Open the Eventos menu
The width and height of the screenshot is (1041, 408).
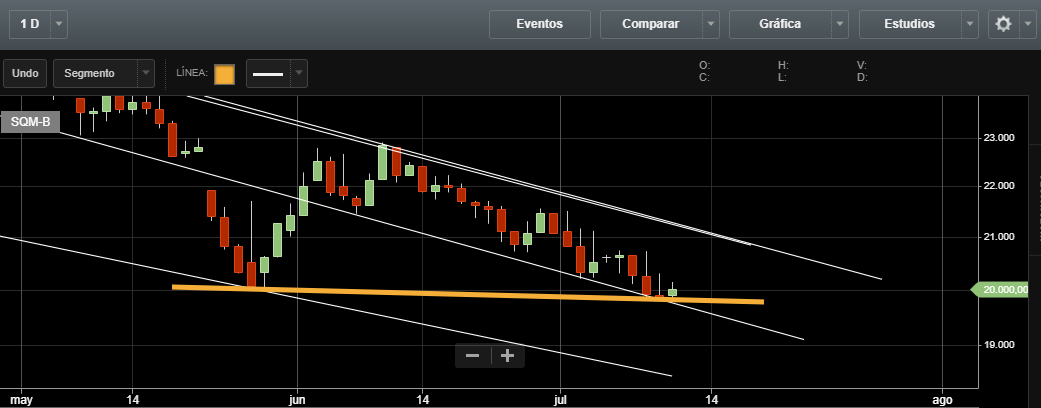coord(540,25)
